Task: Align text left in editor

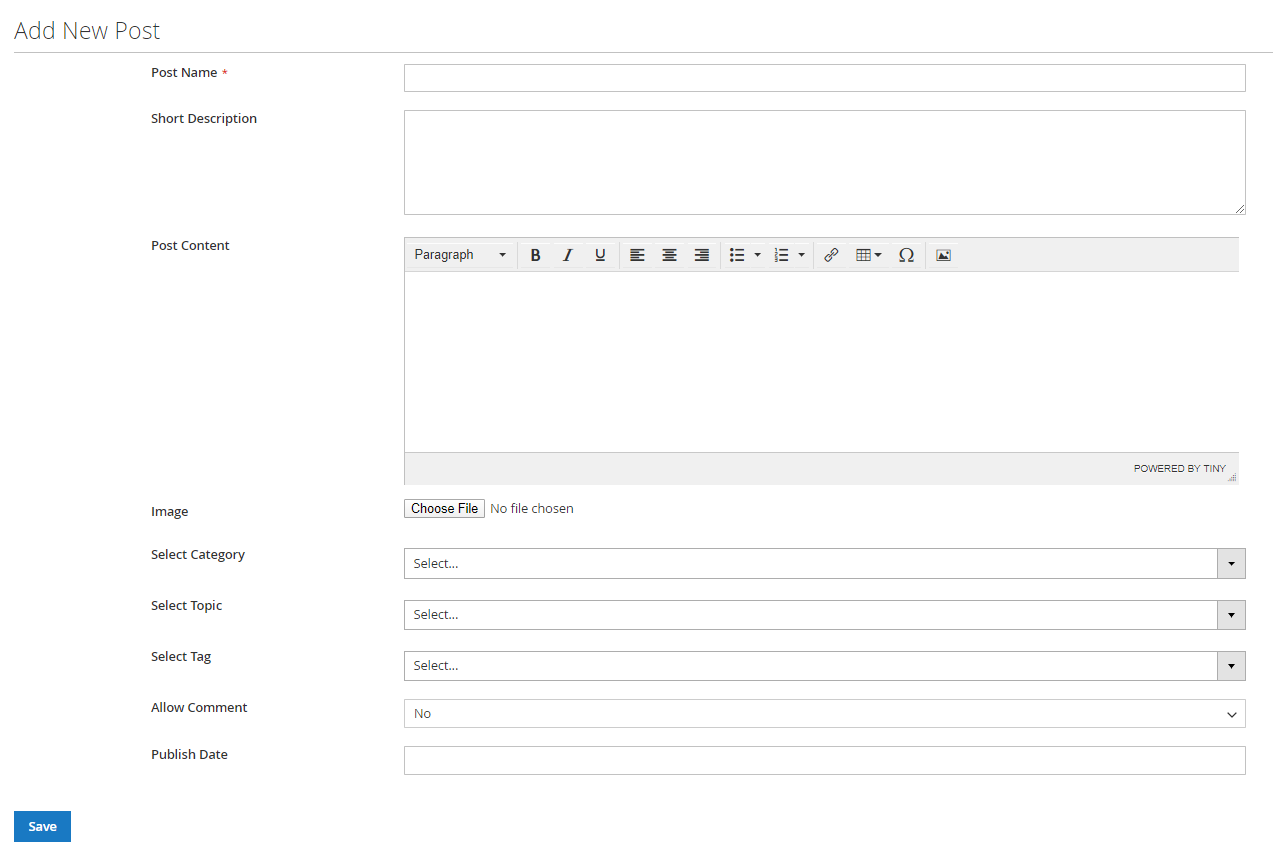Action: click(x=637, y=255)
